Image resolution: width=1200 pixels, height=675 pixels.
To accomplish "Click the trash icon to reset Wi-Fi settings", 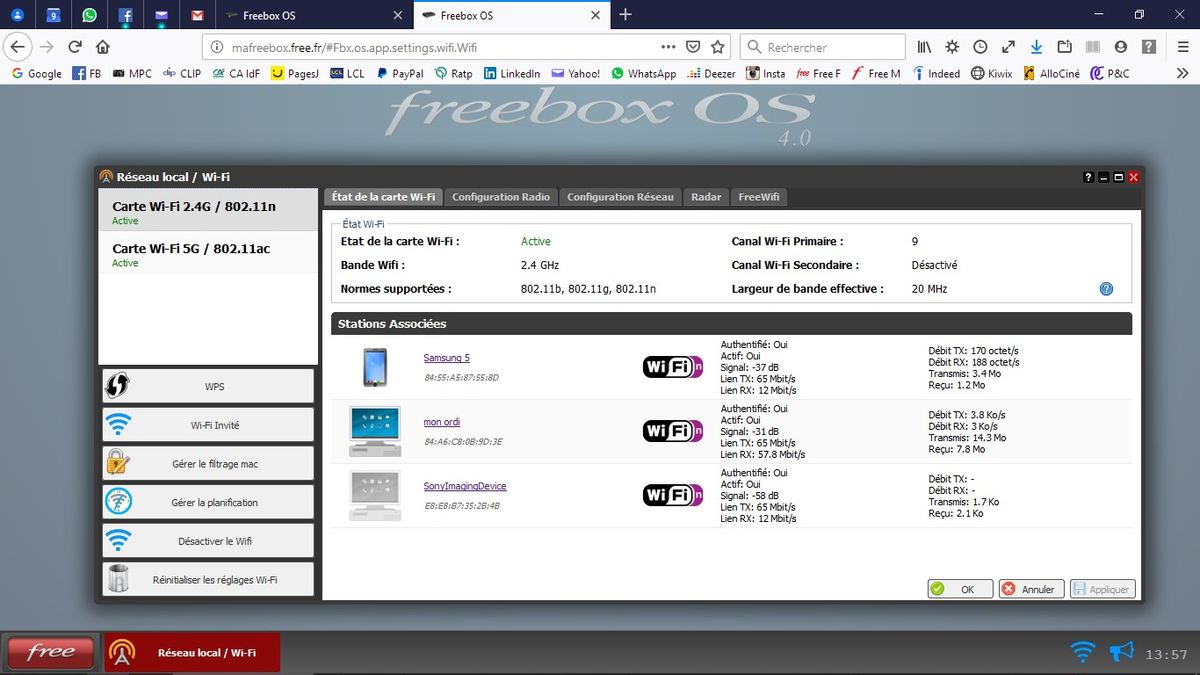I will pos(117,578).
